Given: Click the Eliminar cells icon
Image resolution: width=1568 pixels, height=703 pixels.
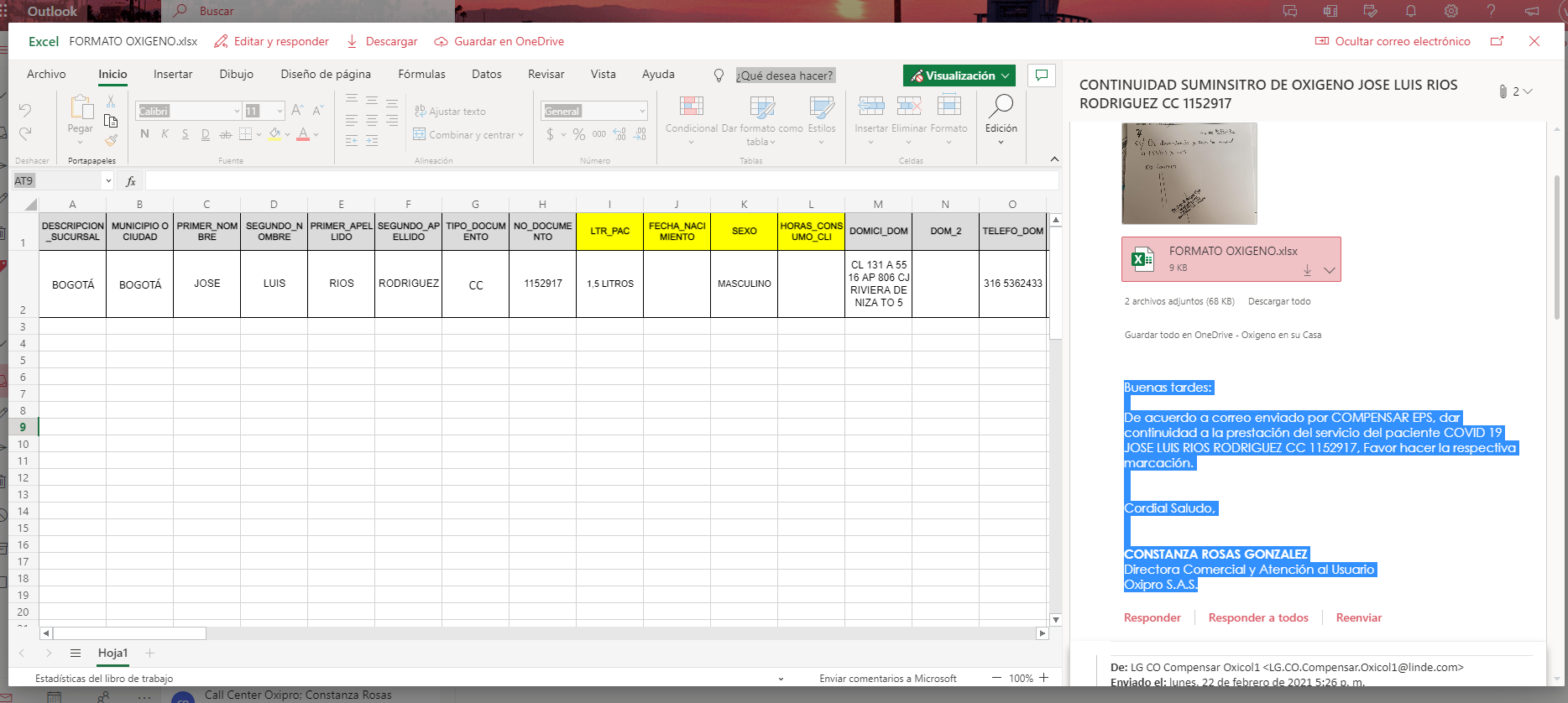Looking at the screenshot, I should (909, 106).
